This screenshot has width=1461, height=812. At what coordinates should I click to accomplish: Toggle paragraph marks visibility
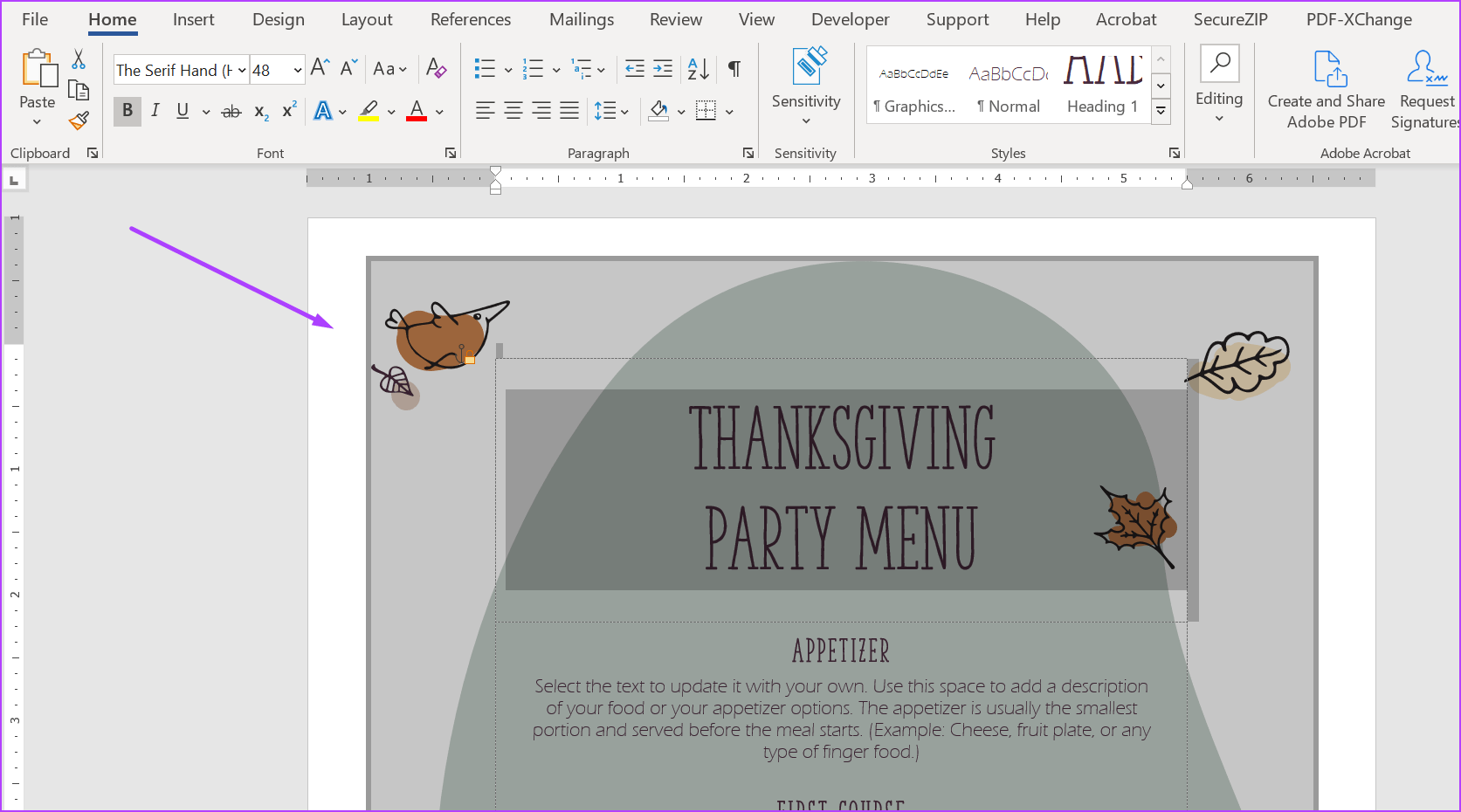click(734, 68)
